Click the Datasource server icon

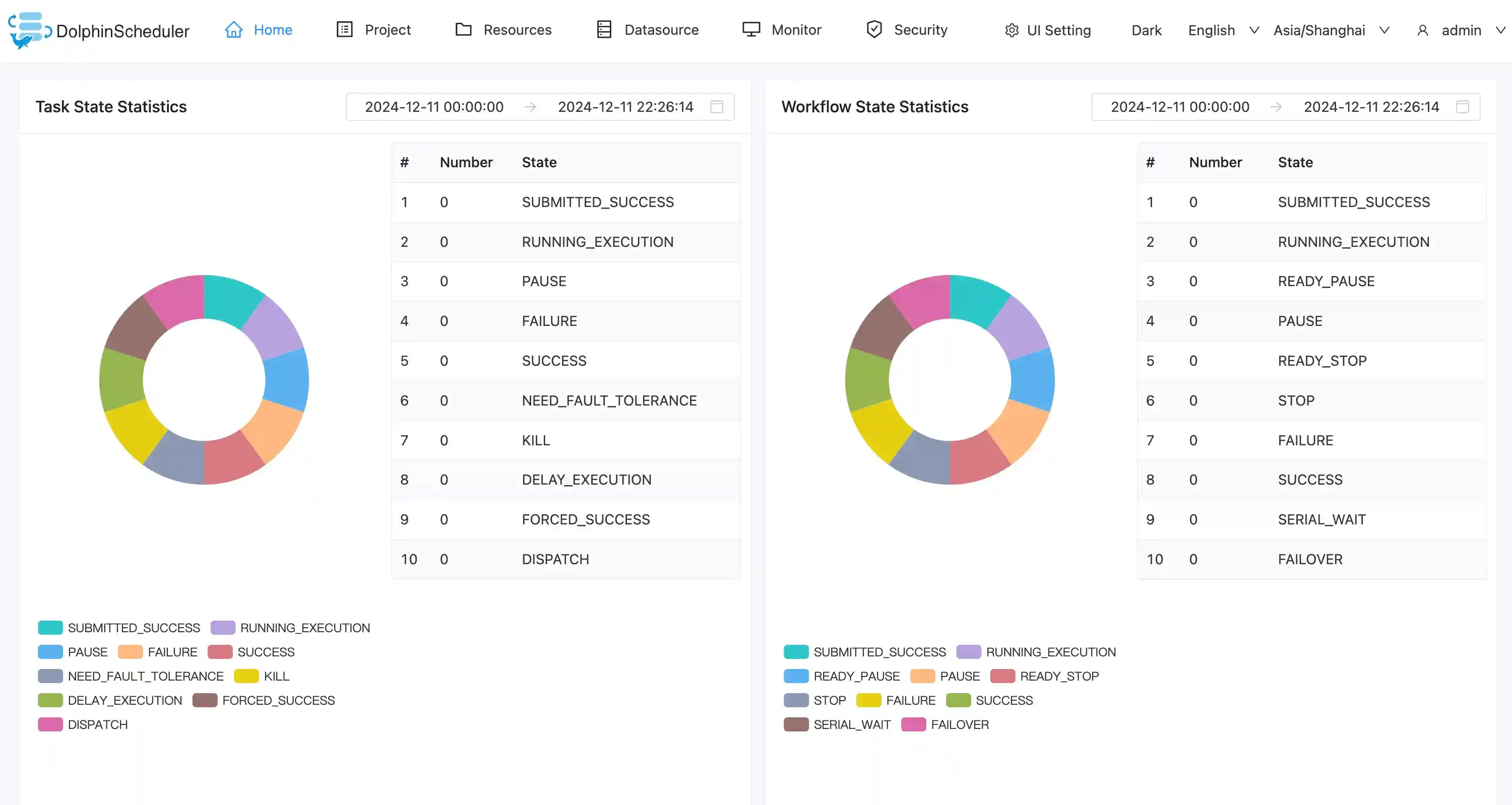604,29
